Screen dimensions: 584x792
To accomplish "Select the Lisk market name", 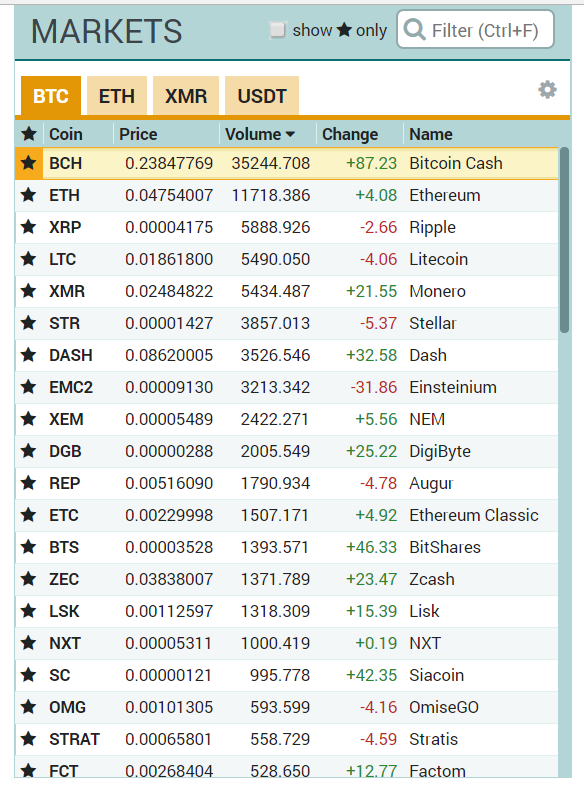I will tap(424, 611).
